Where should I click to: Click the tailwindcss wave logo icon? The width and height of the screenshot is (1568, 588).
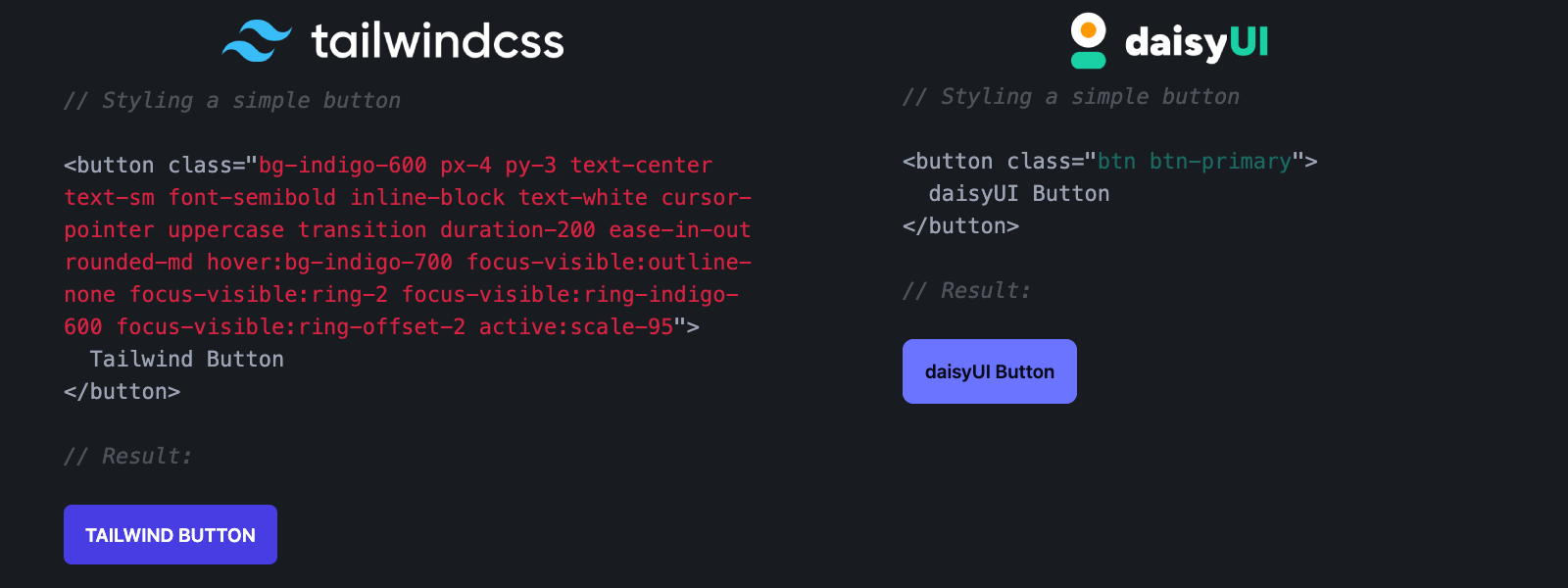coord(257,41)
